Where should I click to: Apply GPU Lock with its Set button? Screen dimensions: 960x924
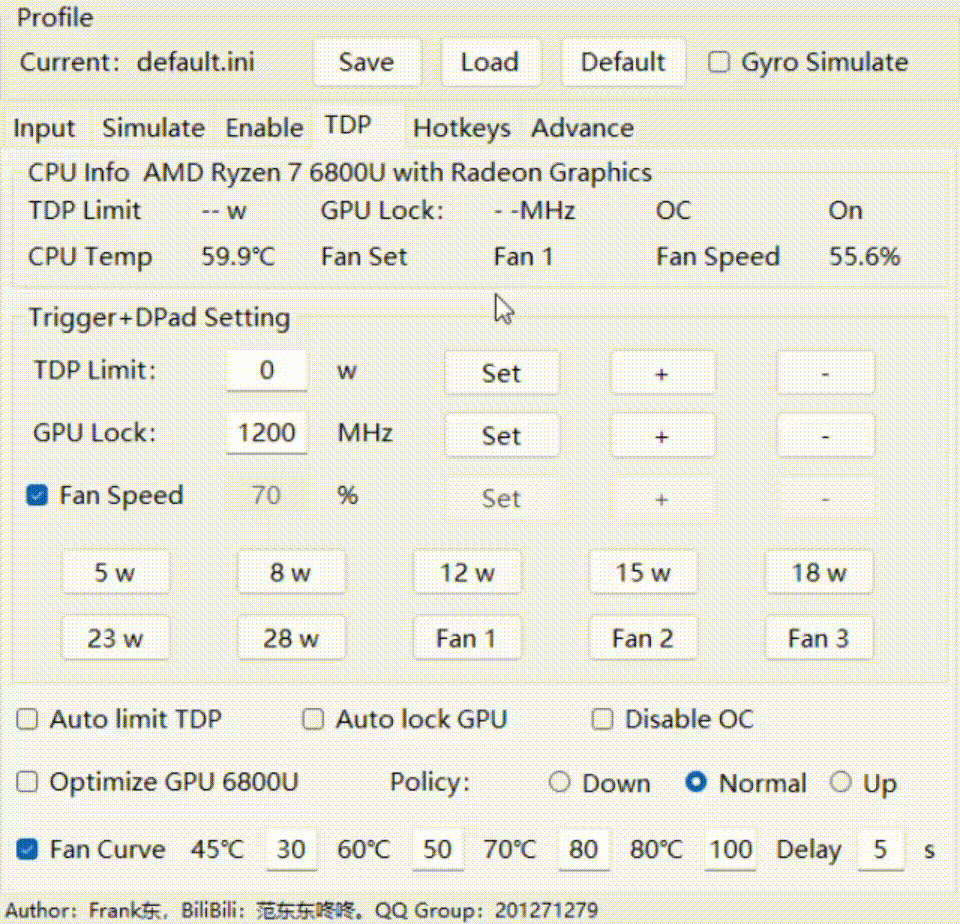pyautogui.click(x=501, y=435)
